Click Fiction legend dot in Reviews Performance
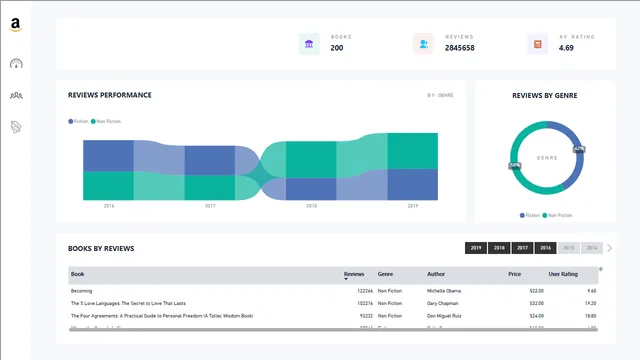640x360 pixels. coord(71,121)
